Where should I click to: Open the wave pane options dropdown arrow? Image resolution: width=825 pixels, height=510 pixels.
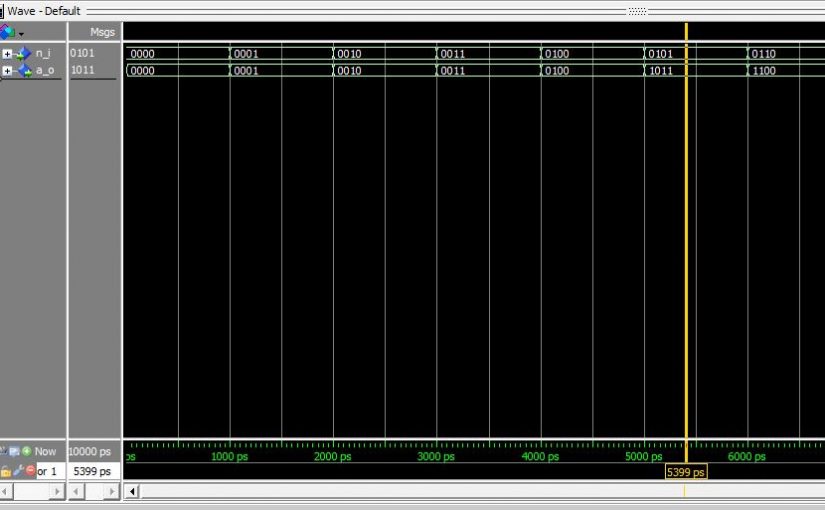tap(21, 34)
